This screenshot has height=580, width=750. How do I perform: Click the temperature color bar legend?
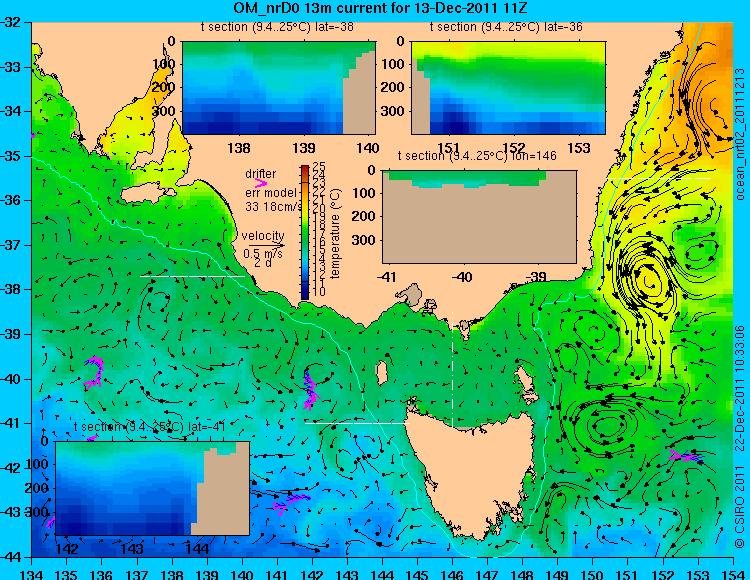click(x=305, y=232)
